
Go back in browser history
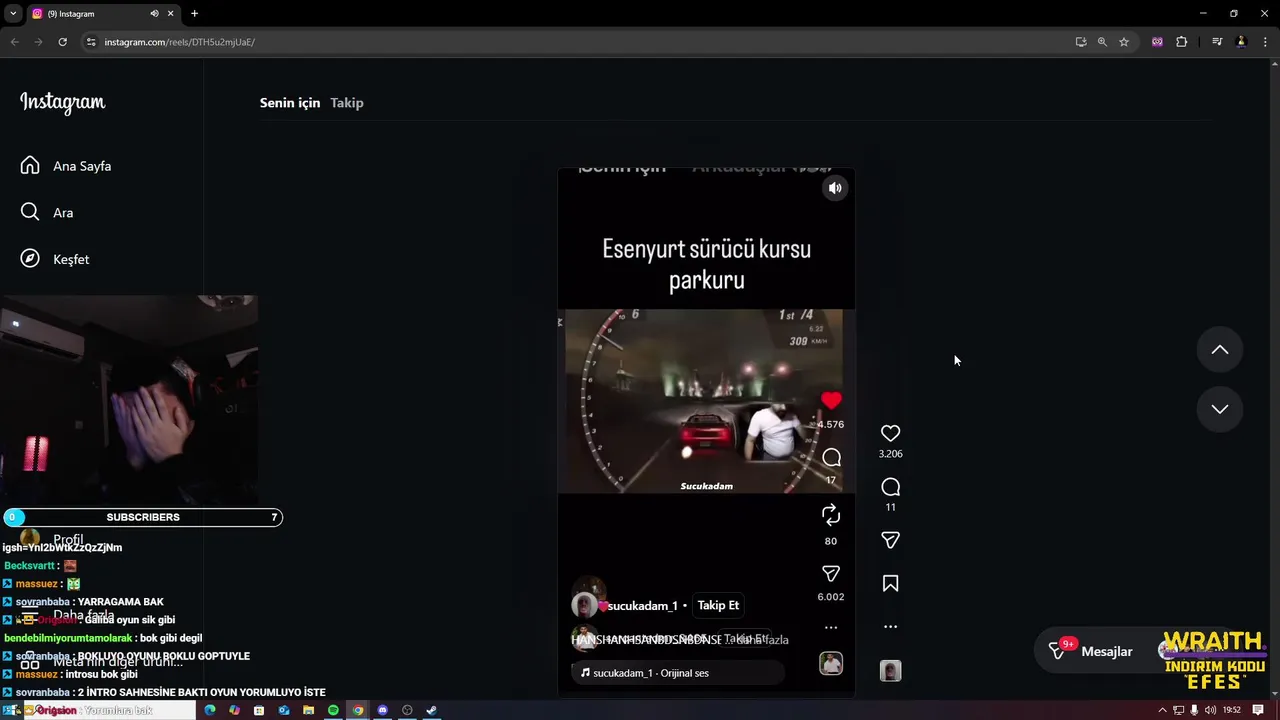point(14,42)
